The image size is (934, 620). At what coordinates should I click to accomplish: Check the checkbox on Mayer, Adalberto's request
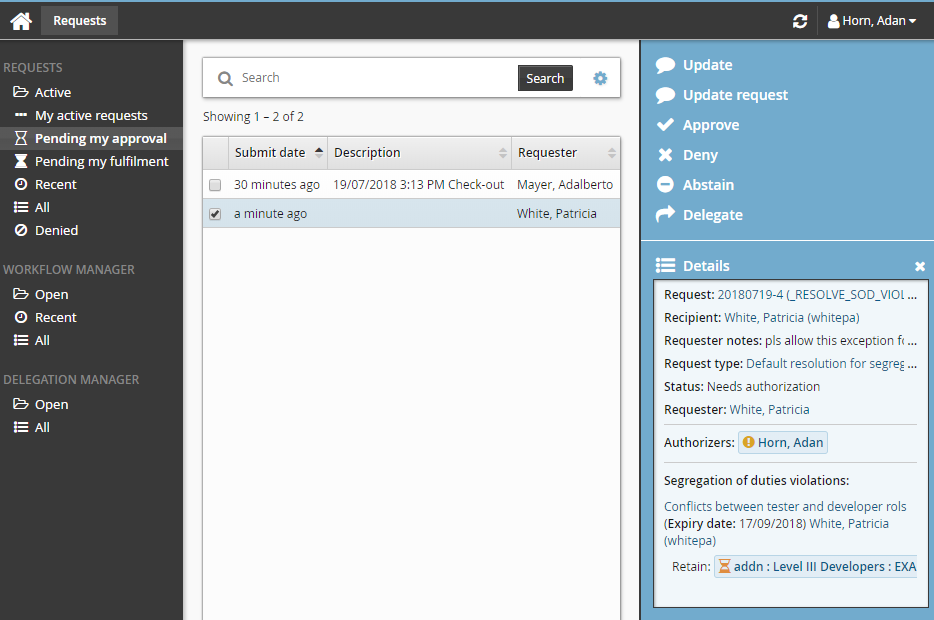coord(214,184)
